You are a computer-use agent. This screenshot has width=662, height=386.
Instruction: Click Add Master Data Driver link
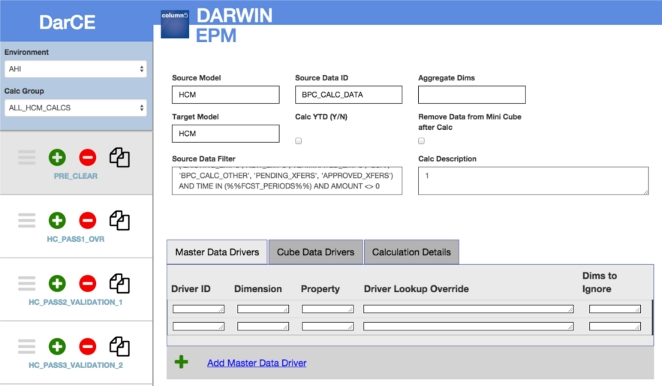point(257,363)
